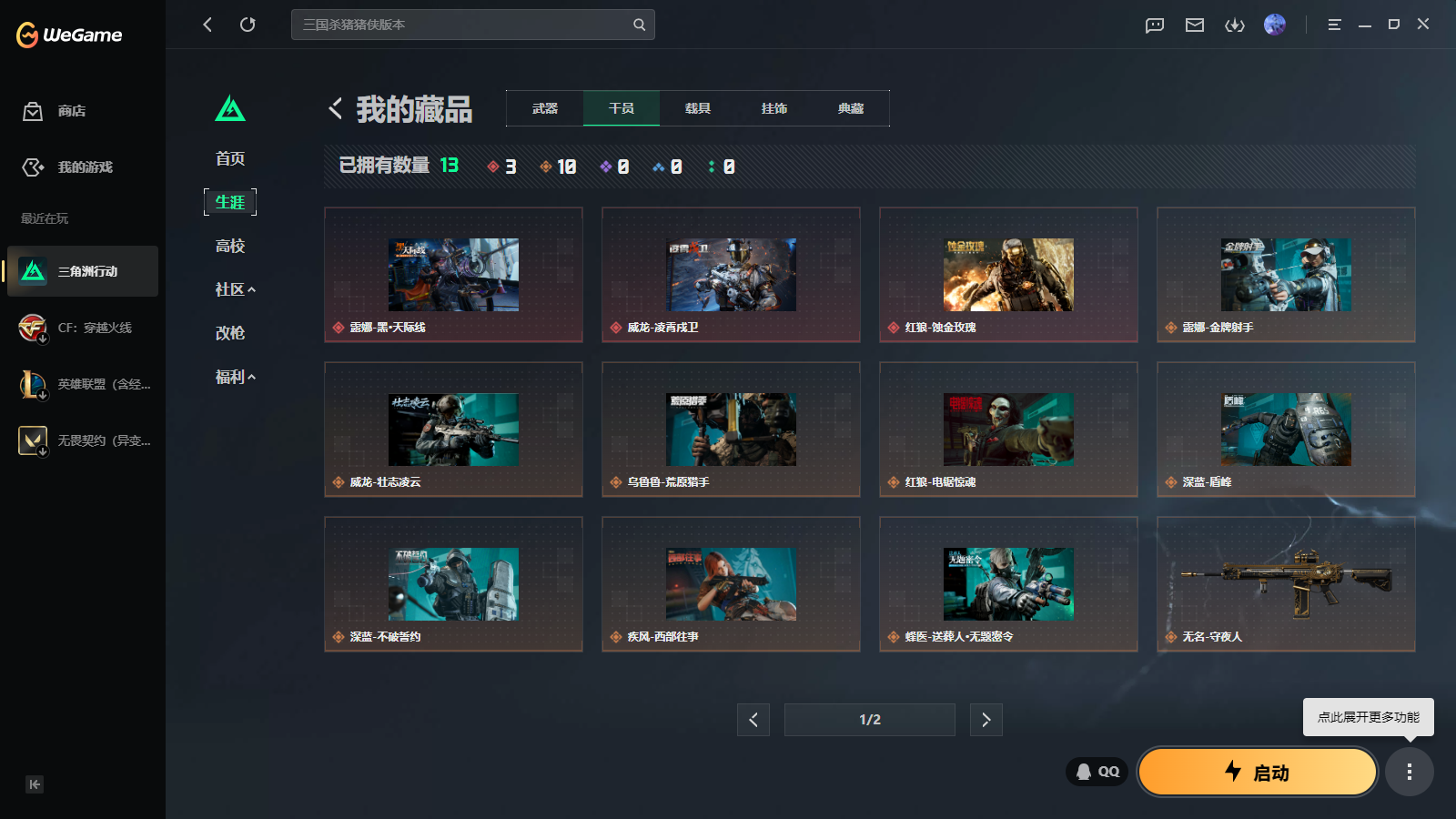Screen dimensions: 1456x819
Task: Open the 深蓝-盾峰 card
Action: 1286,430
